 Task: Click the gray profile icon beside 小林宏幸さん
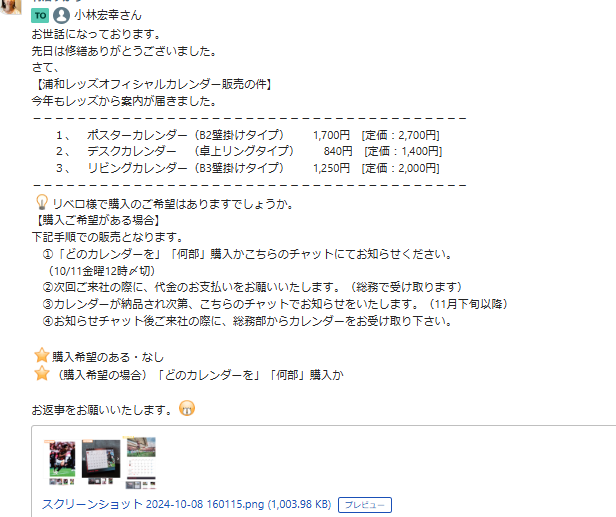point(61,16)
